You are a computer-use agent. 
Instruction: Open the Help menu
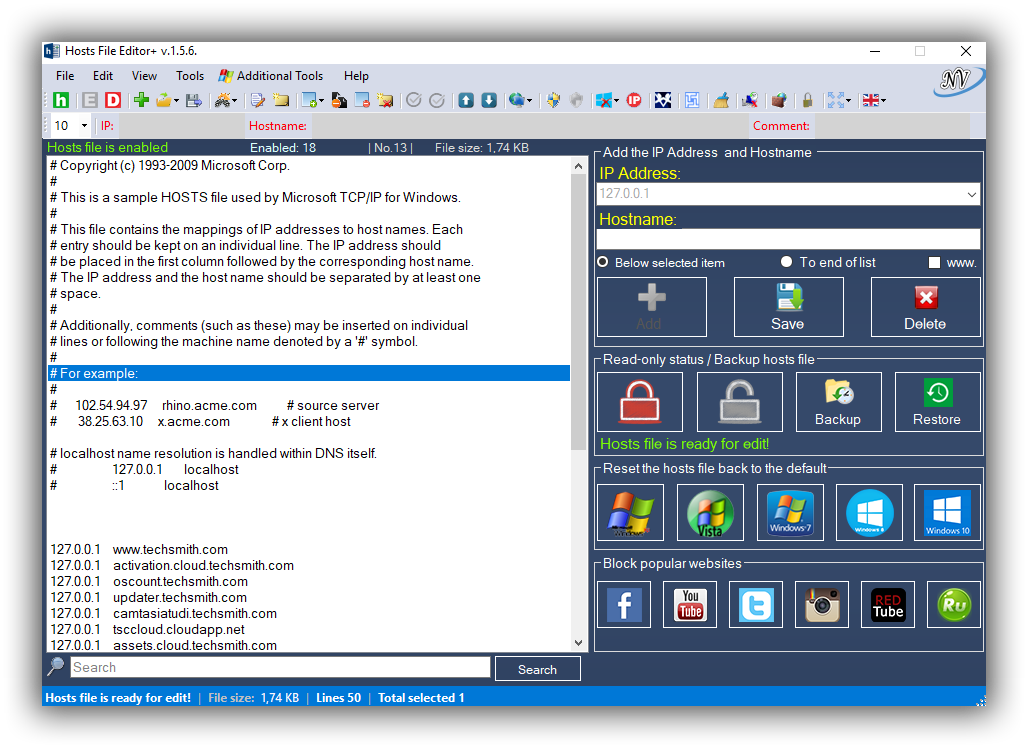[357, 76]
